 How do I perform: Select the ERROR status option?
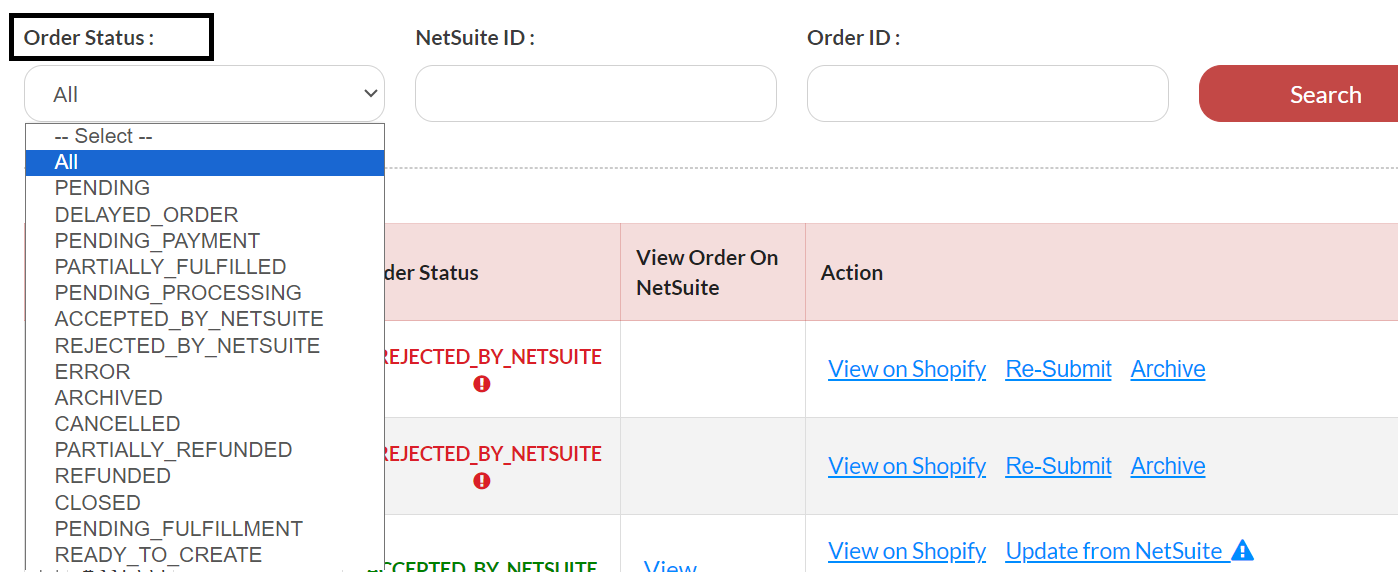coord(92,372)
